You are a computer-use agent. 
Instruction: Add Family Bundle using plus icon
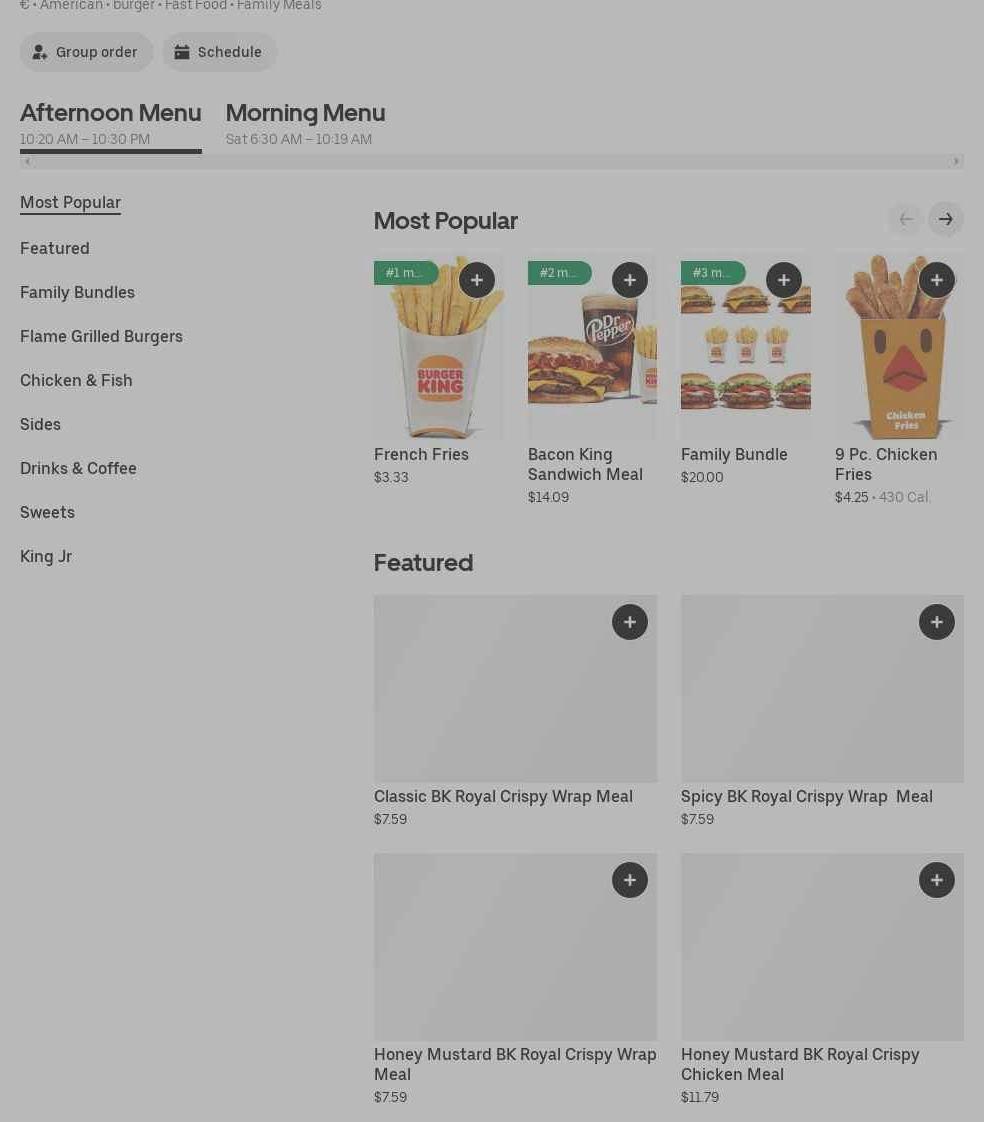tap(784, 280)
